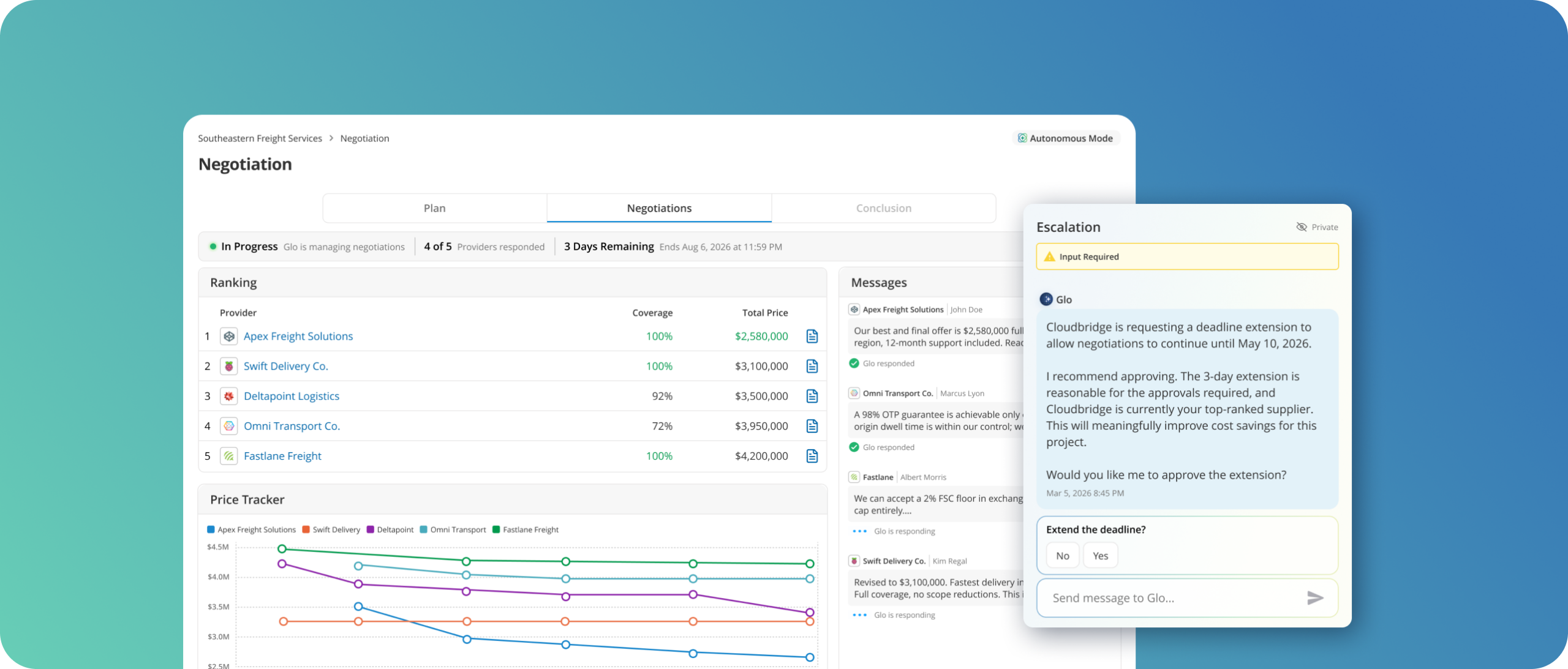Click the breadcrumb chevron after Southeastern Freight Services
Viewport: 1568px width, 669px height.
(x=331, y=138)
